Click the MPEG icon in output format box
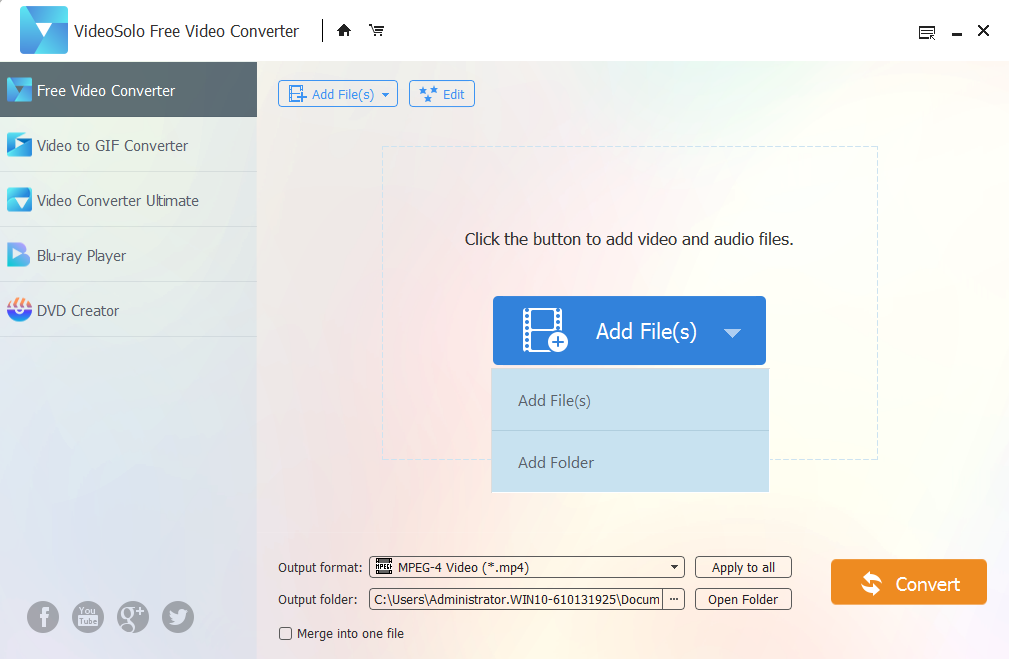Viewport: 1009px width, 659px height. click(384, 566)
